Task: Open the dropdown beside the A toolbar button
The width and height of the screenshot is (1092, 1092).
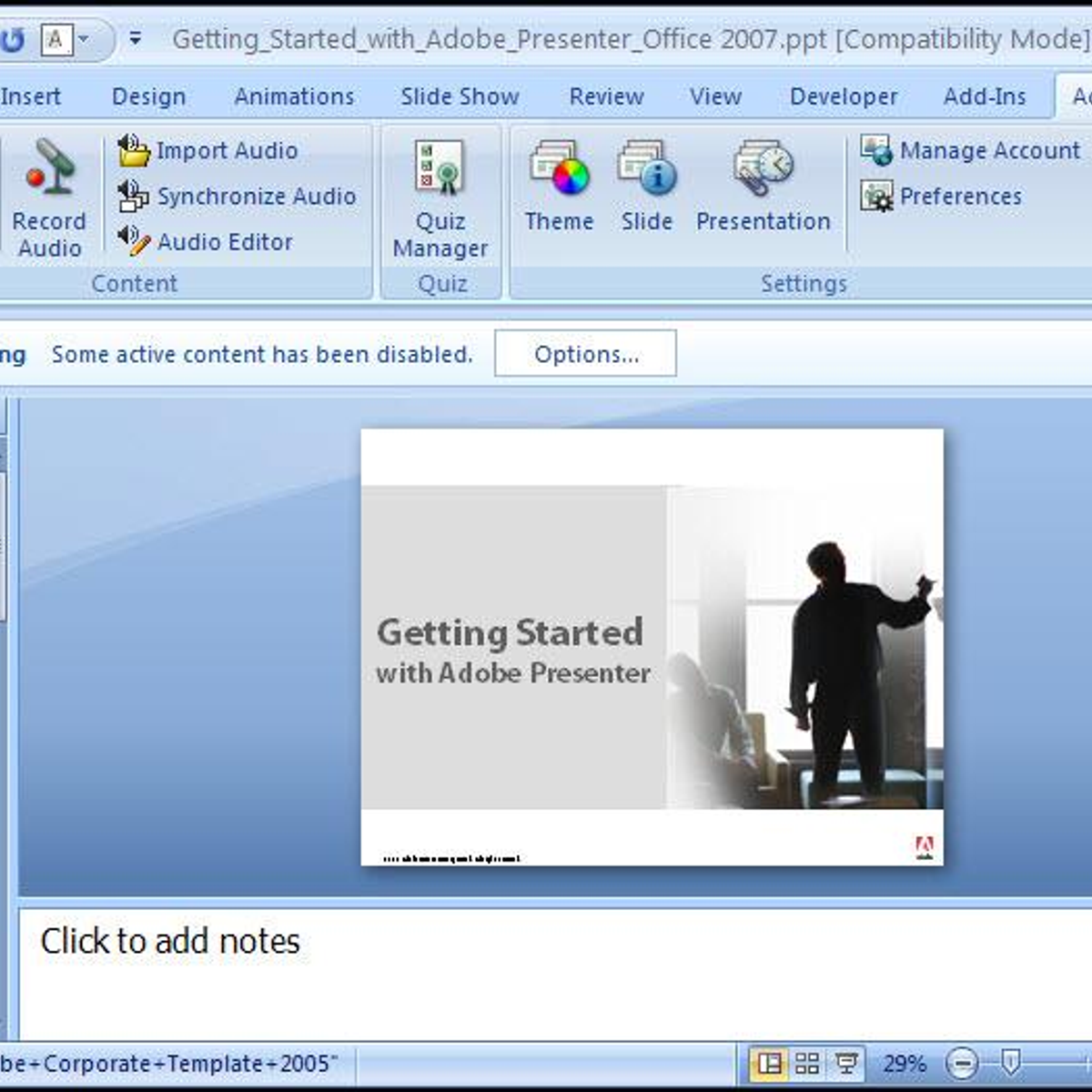Action: (x=85, y=39)
